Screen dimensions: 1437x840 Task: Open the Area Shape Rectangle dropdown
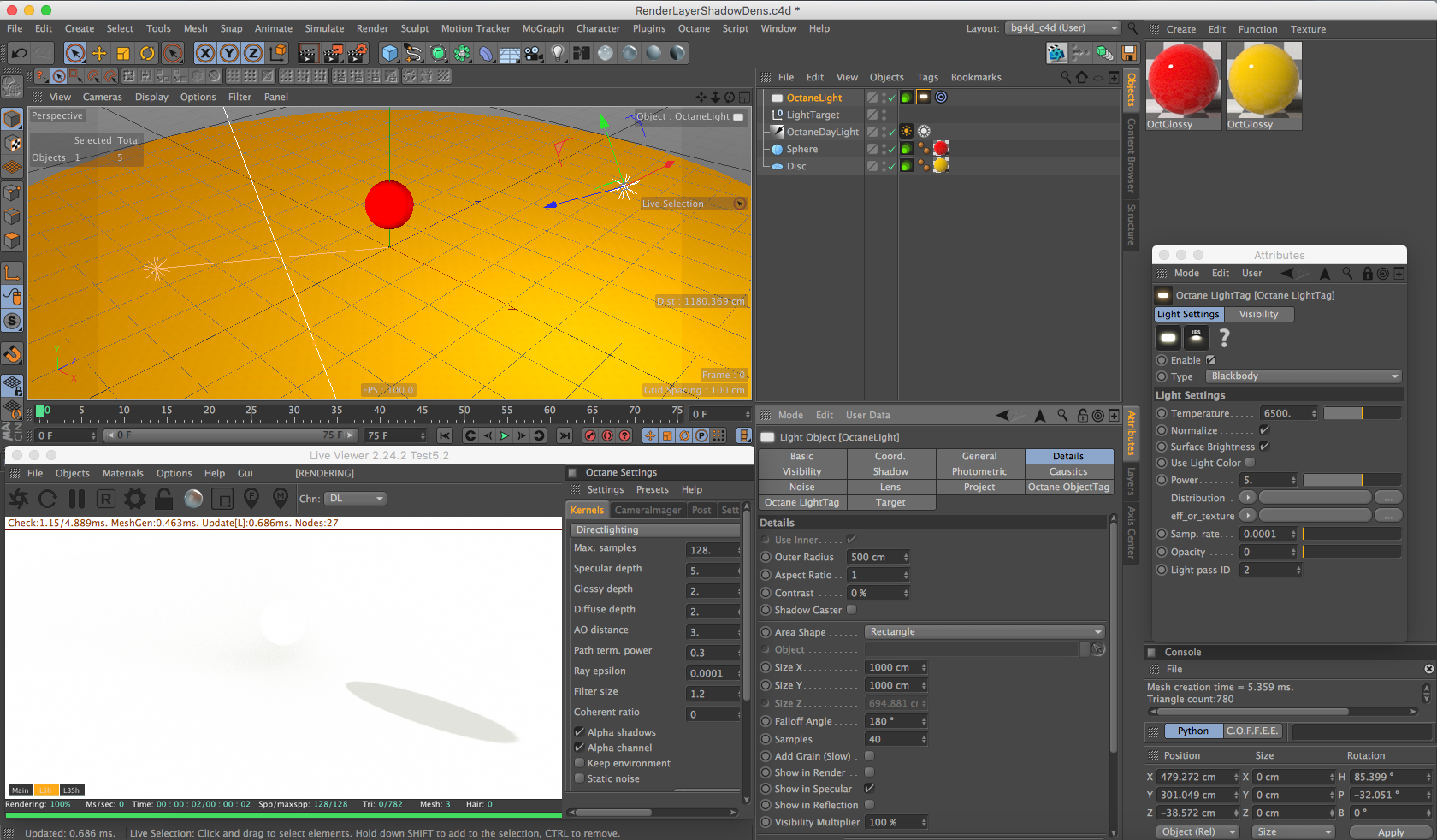pyautogui.click(x=985, y=632)
